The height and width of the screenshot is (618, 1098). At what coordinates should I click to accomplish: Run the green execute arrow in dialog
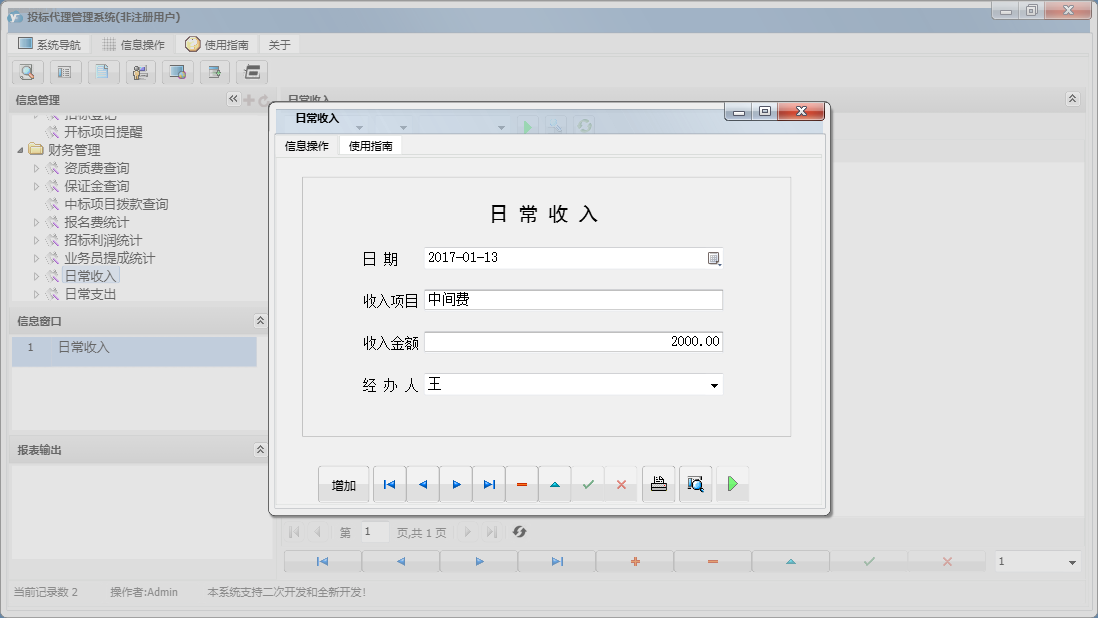pyautogui.click(x=731, y=483)
